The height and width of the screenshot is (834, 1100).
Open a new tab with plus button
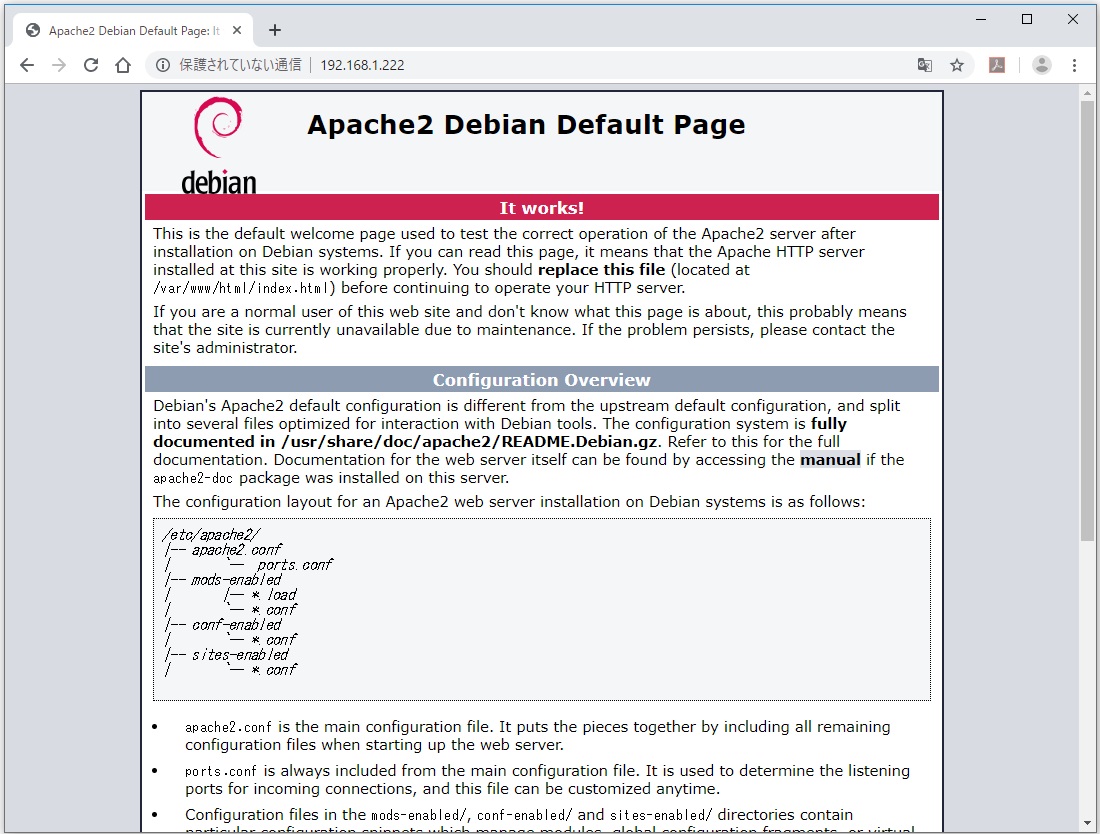tap(275, 30)
